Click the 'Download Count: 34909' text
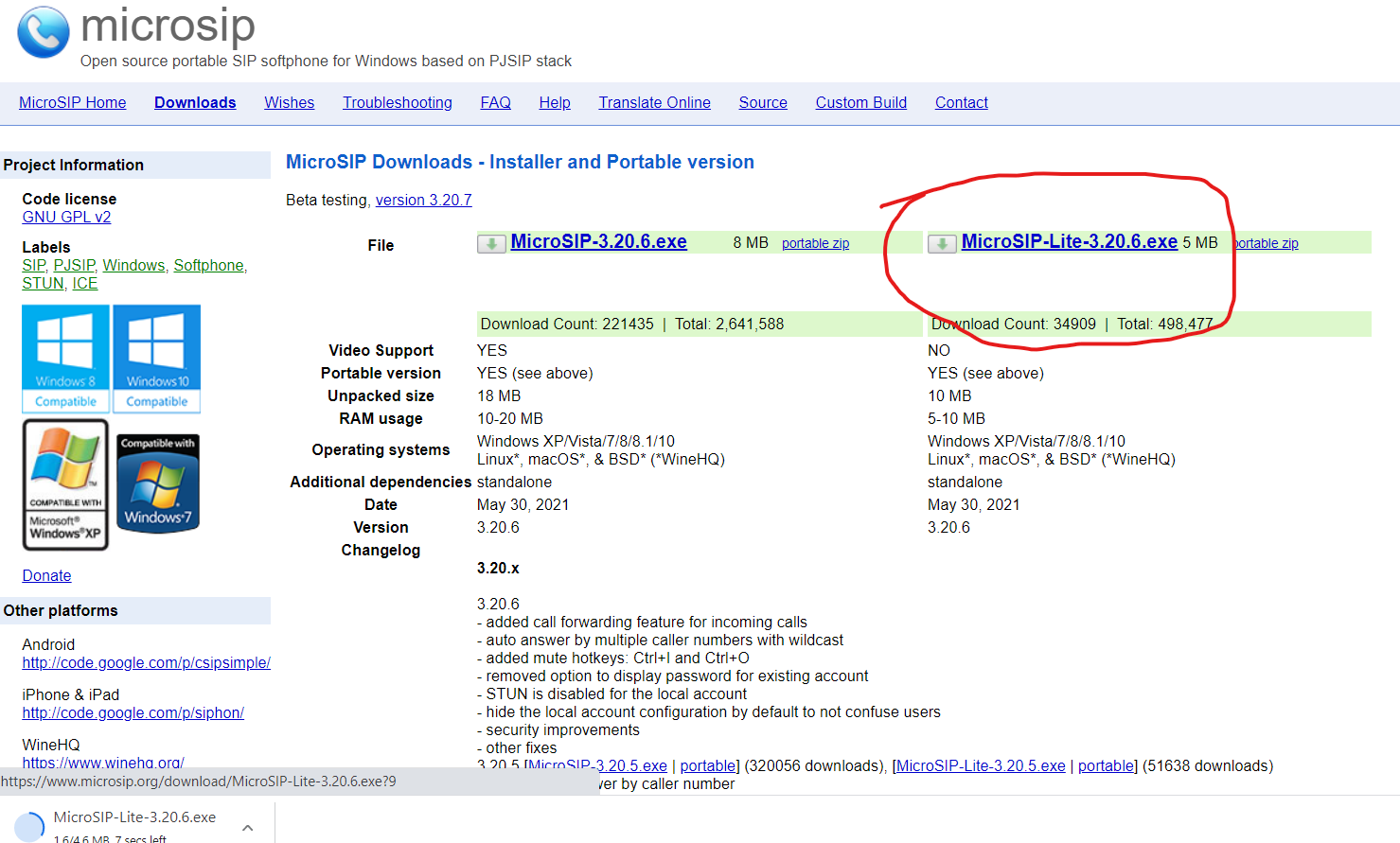This screenshot has height=843, width=1400. coord(1014,324)
